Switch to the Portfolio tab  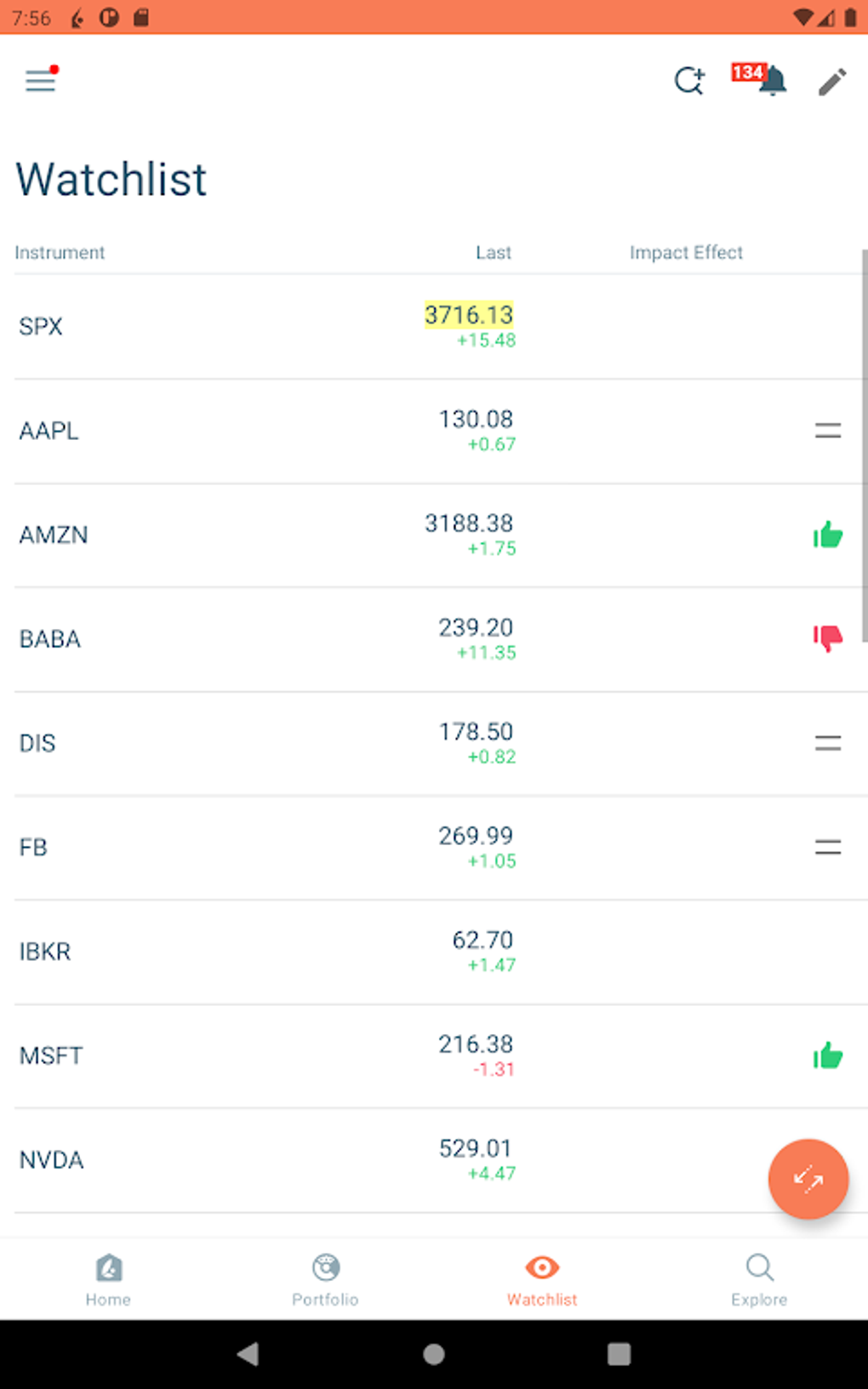tap(325, 1278)
